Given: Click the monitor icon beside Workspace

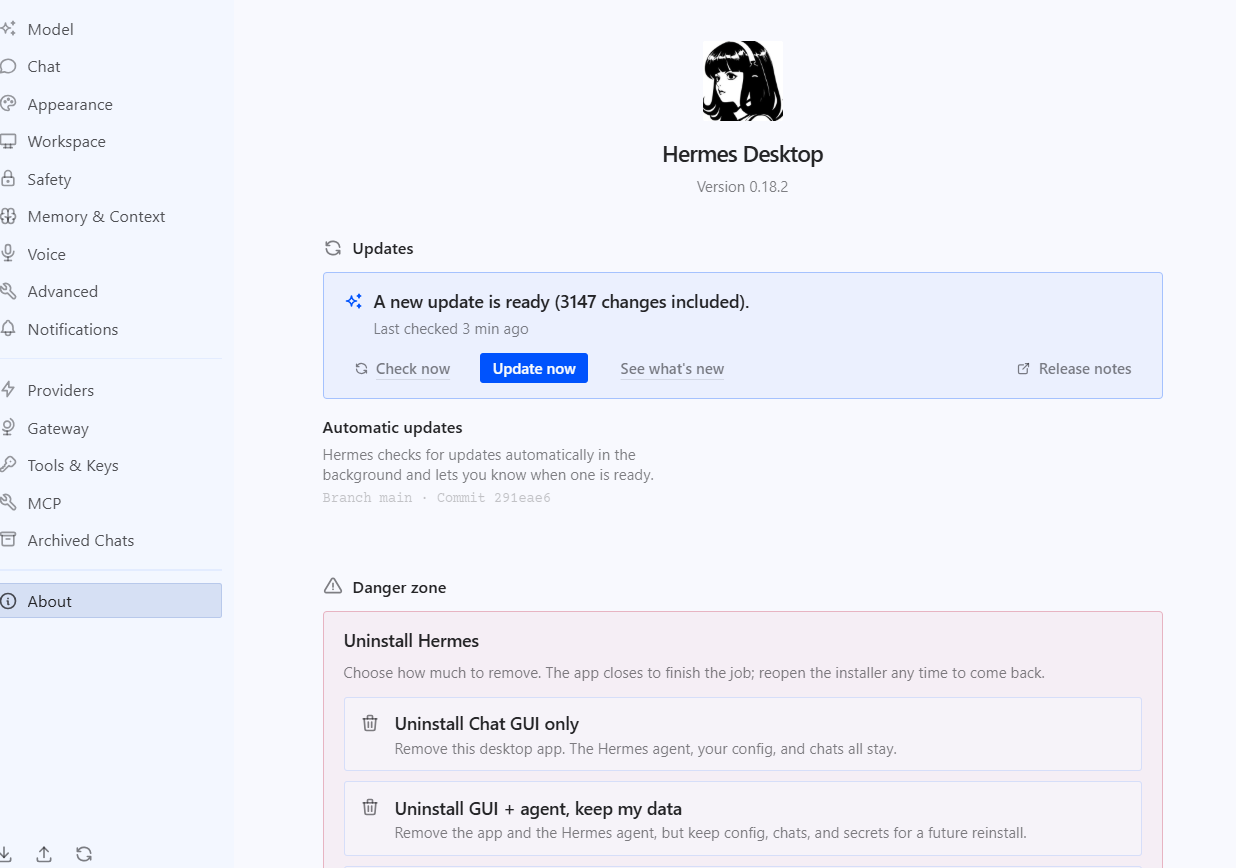Looking at the screenshot, I should [x=8, y=141].
